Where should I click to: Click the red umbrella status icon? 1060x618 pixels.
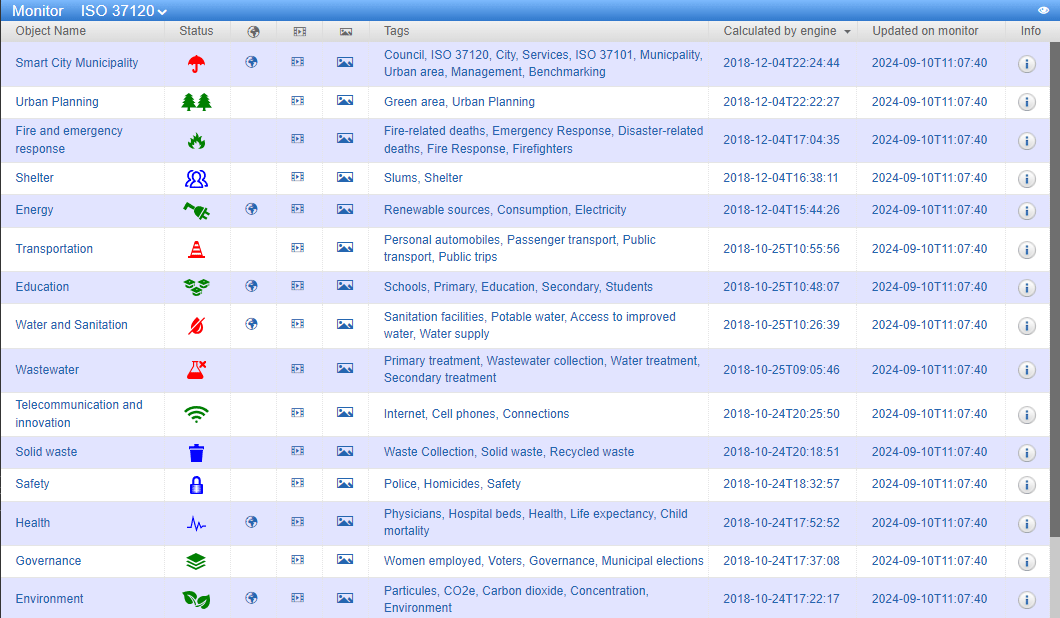(197, 64)
